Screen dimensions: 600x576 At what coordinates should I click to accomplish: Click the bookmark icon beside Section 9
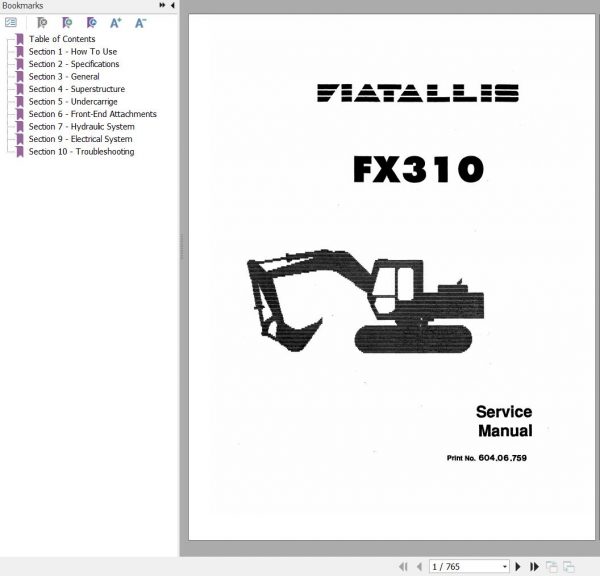pyautogui.click(x=20, y=139)
